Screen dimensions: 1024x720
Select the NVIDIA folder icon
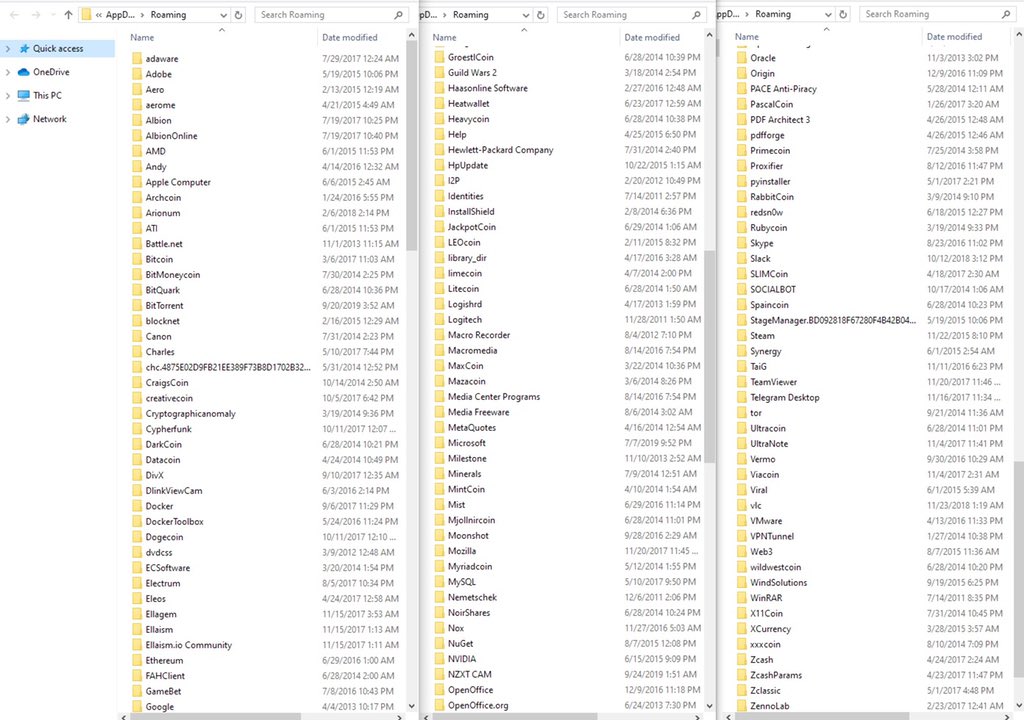[439, 659]
